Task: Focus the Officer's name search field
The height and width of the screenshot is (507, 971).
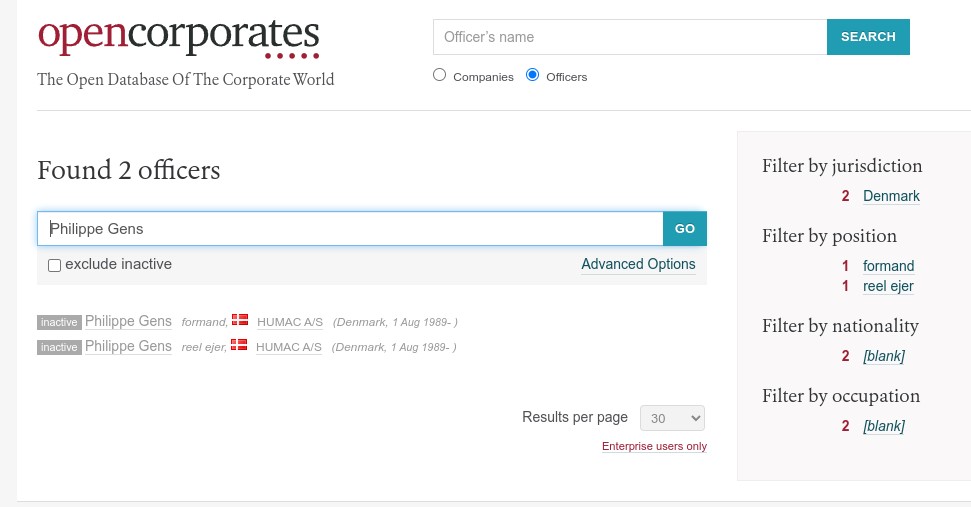Action: (630, 37)
